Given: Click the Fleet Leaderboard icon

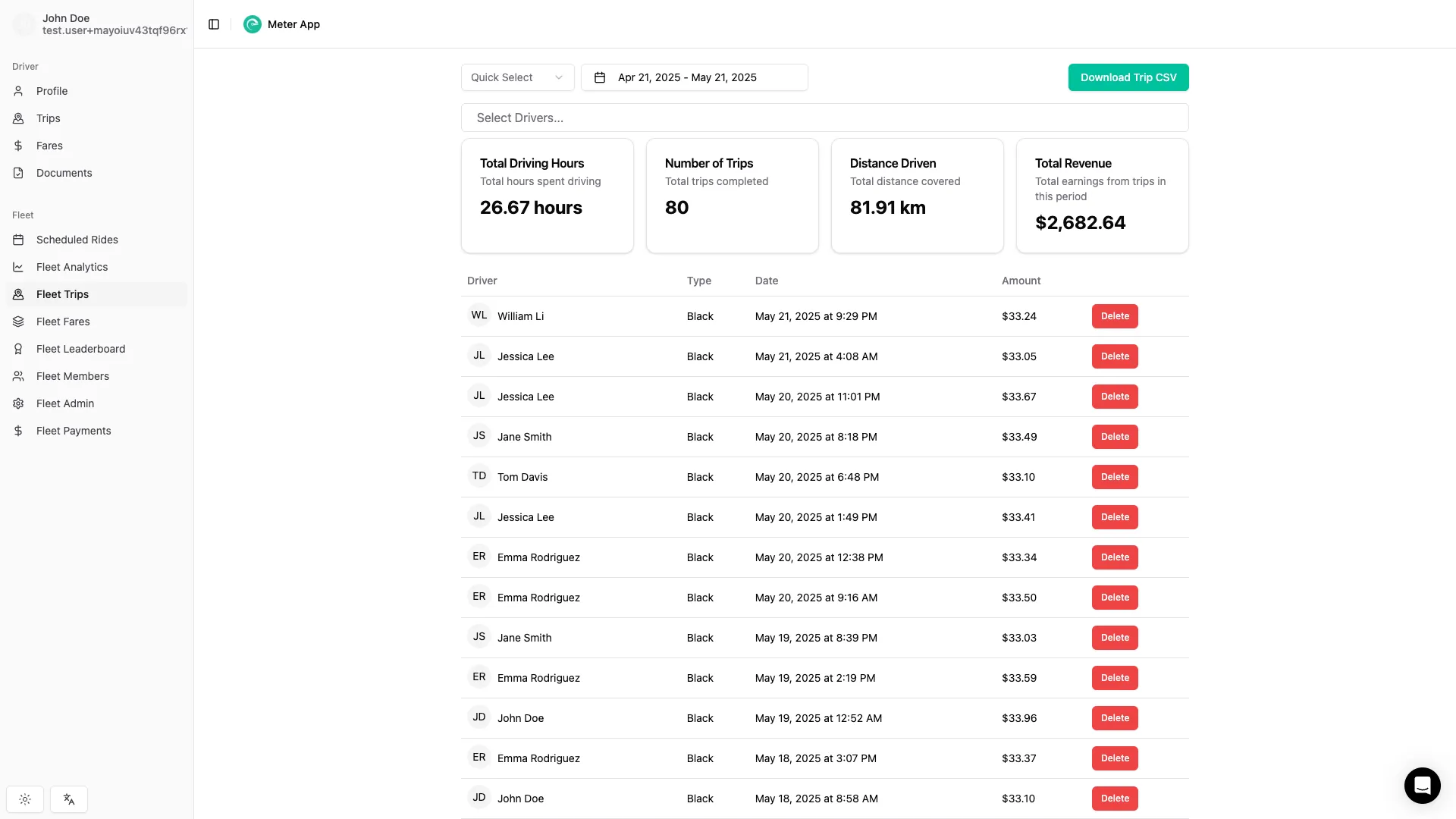Looking at the screenshot, I should pos(18,349).
